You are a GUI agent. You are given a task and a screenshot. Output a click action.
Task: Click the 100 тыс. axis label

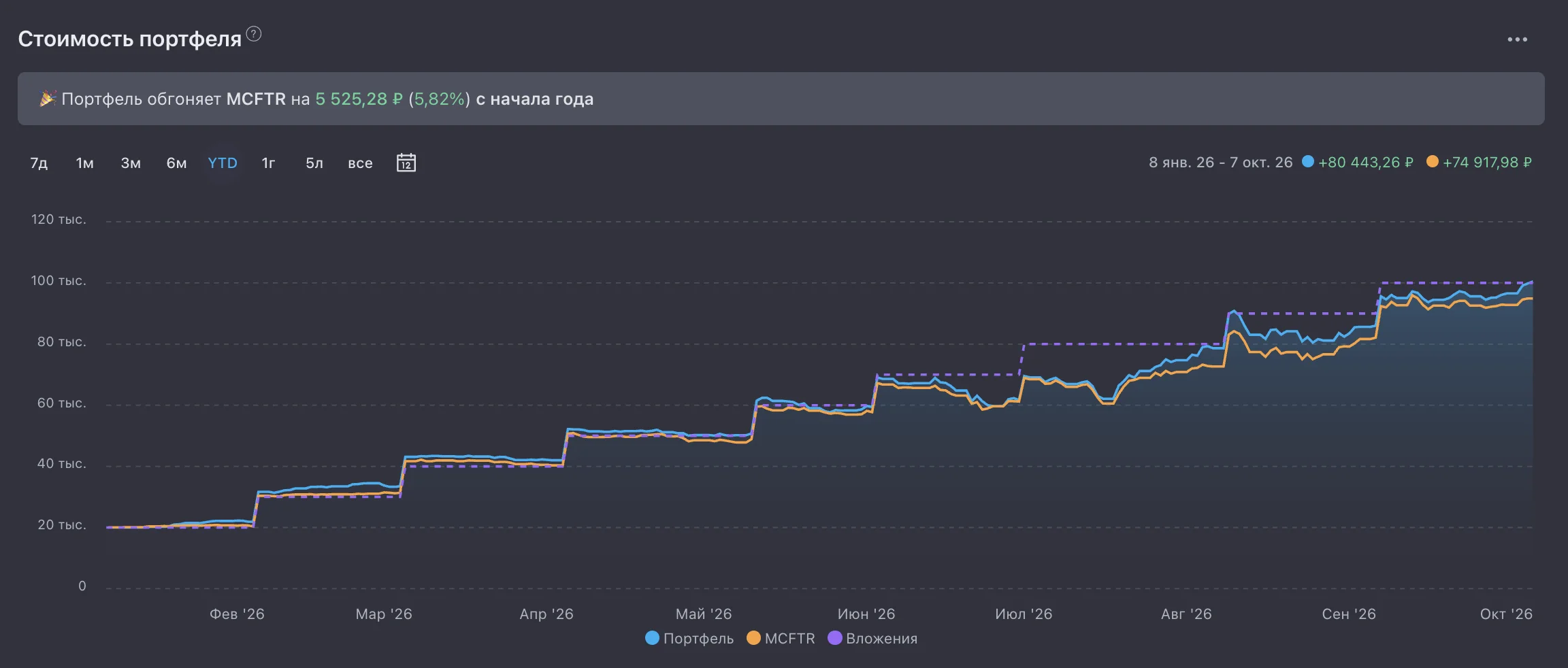(59, 281)
